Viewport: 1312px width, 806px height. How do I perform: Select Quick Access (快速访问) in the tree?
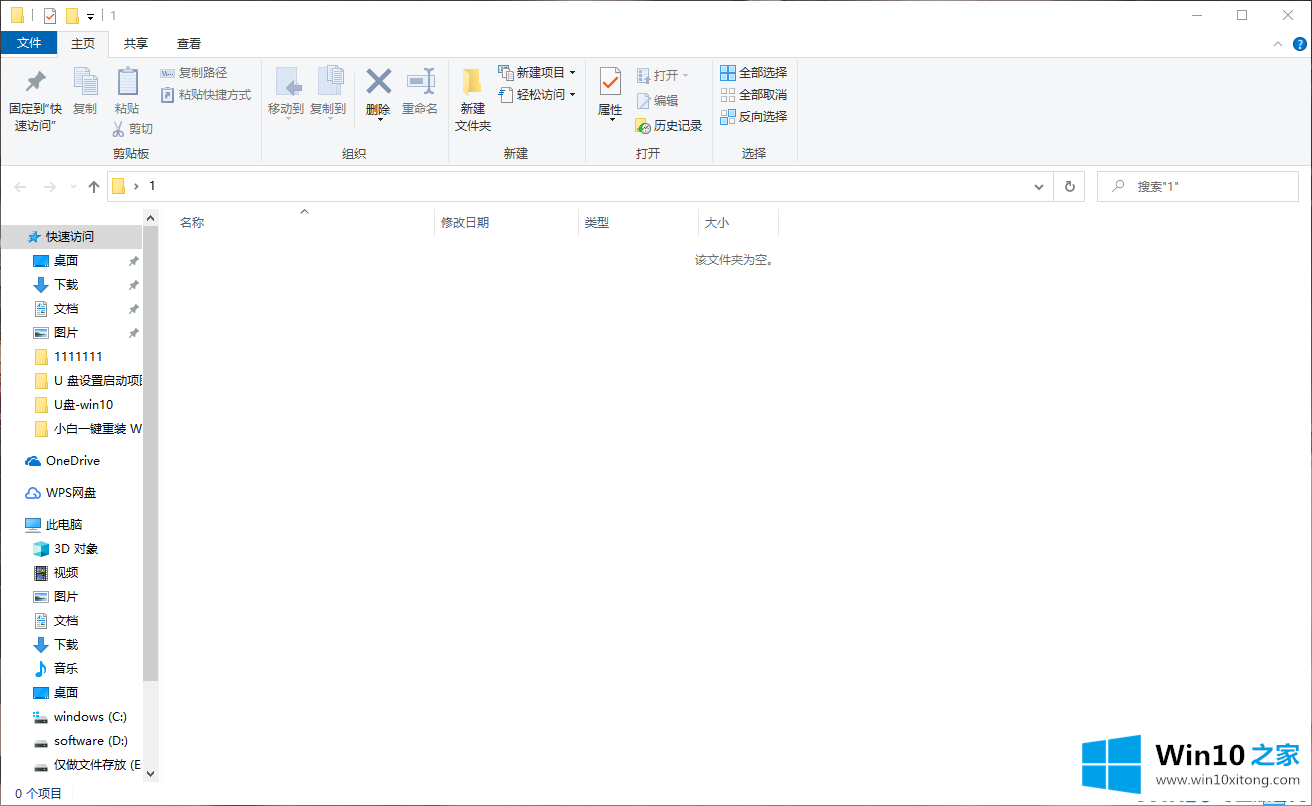[x=72, y=237]
